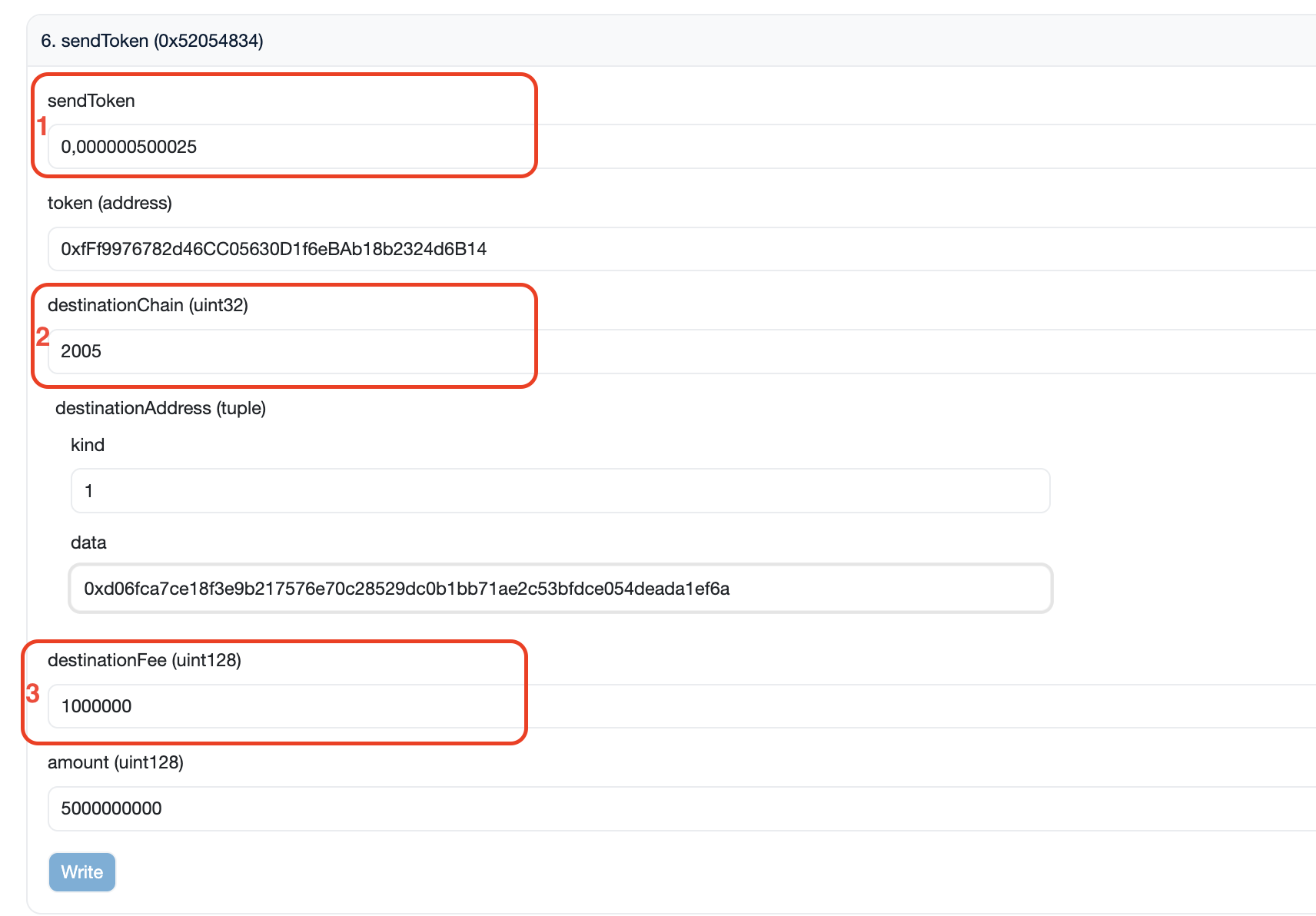Click the sendToken field label
Screen dimensions: 1316x916
(x=91, y=101)
